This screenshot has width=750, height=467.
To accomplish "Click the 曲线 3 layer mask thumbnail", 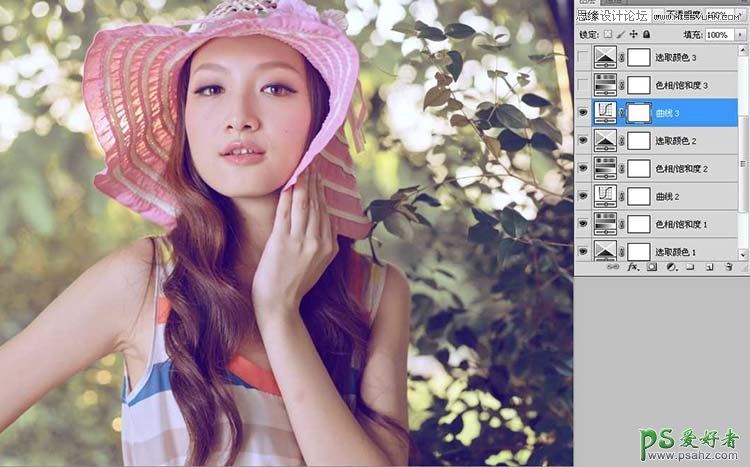I will point(637,113).
